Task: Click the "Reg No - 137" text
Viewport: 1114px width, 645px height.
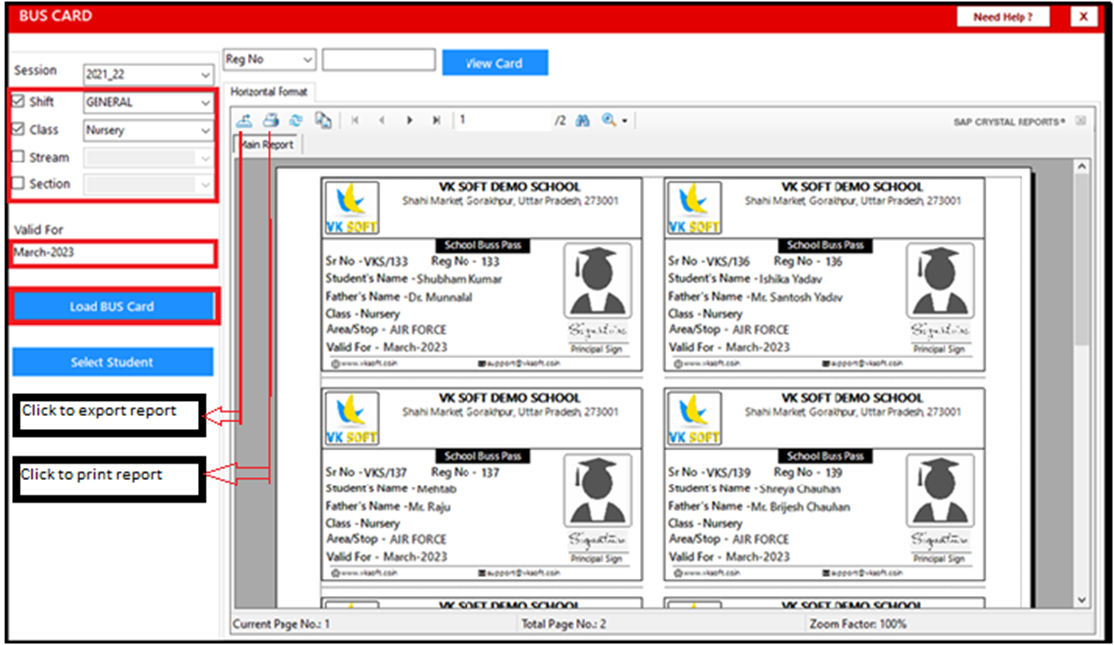Action: (x=465, y=472)
